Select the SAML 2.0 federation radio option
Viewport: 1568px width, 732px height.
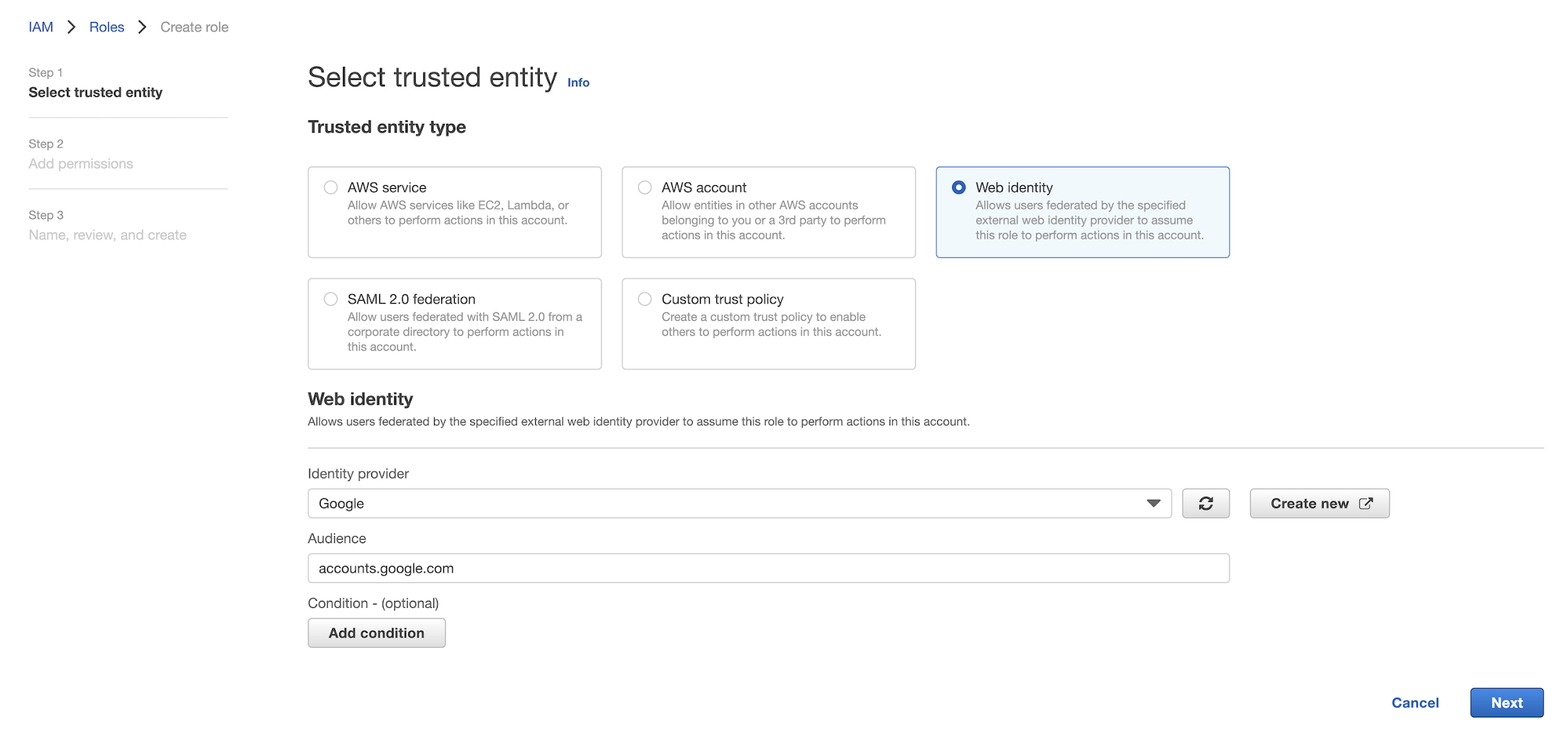click(x=331, y=299)
